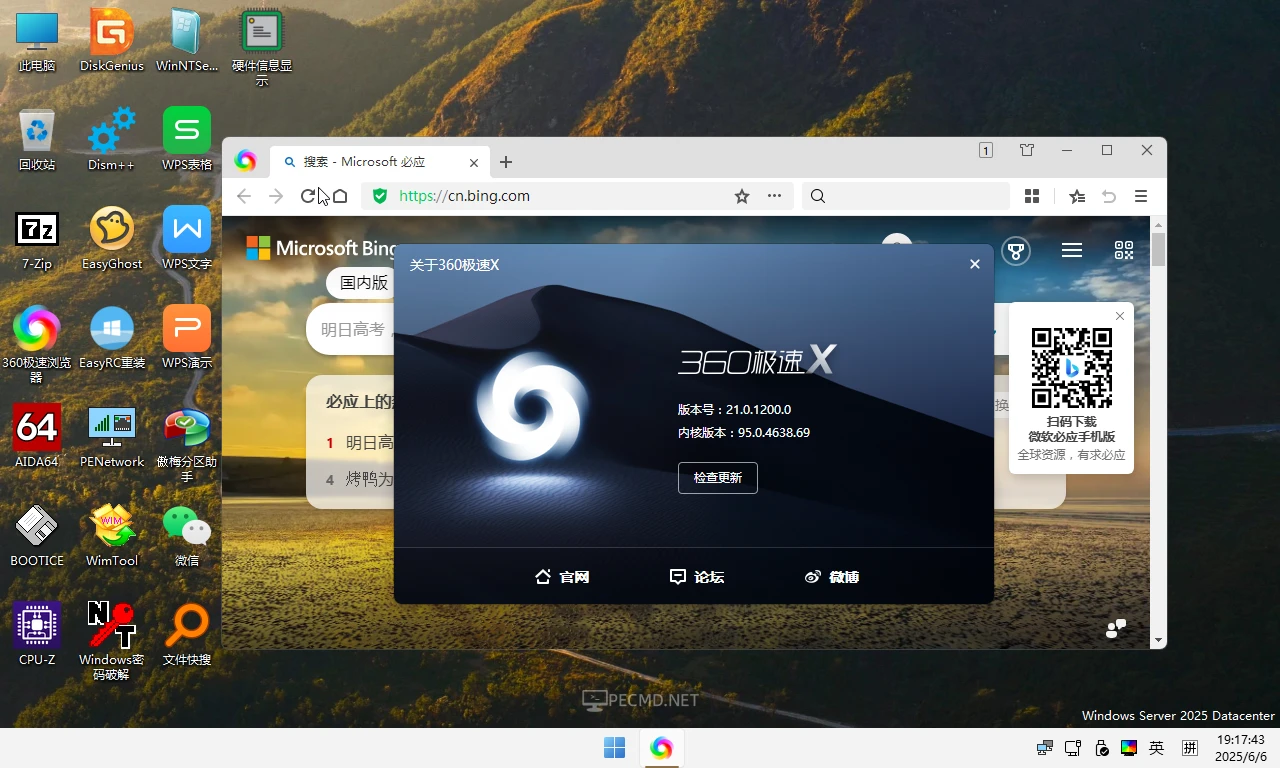Screen dimensions: 1280x768
Task: Open CPU-Z desktop shortcut
Action: point(37,634)
